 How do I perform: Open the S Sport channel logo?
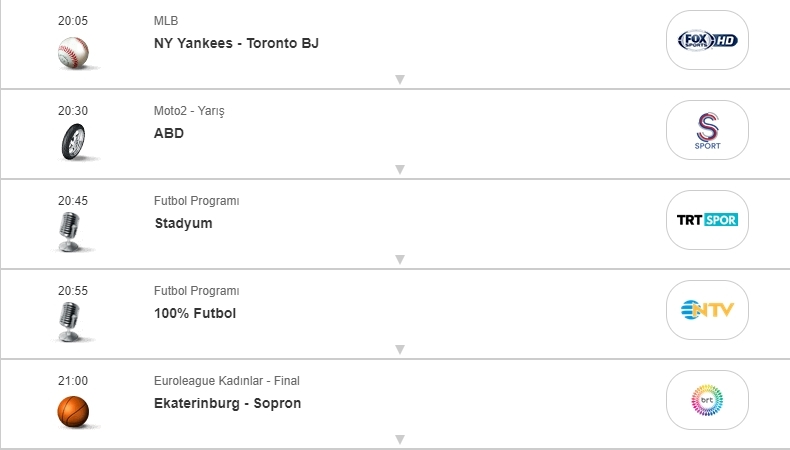click(707, 130)
